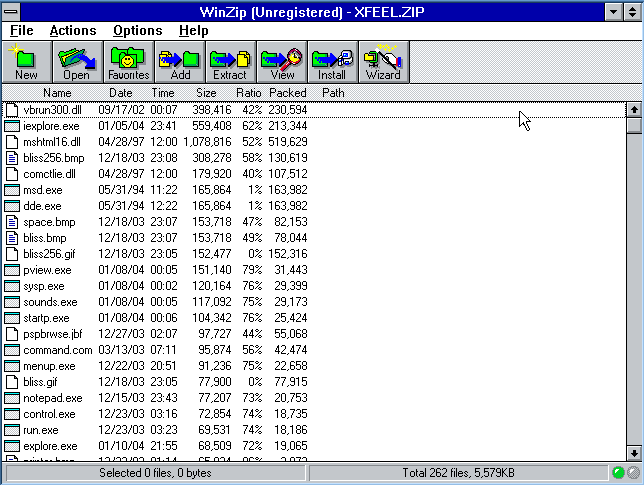Select the bliss.gif file icon
Viewport: 644px width, 485px height.
click(x=12, y=382)
